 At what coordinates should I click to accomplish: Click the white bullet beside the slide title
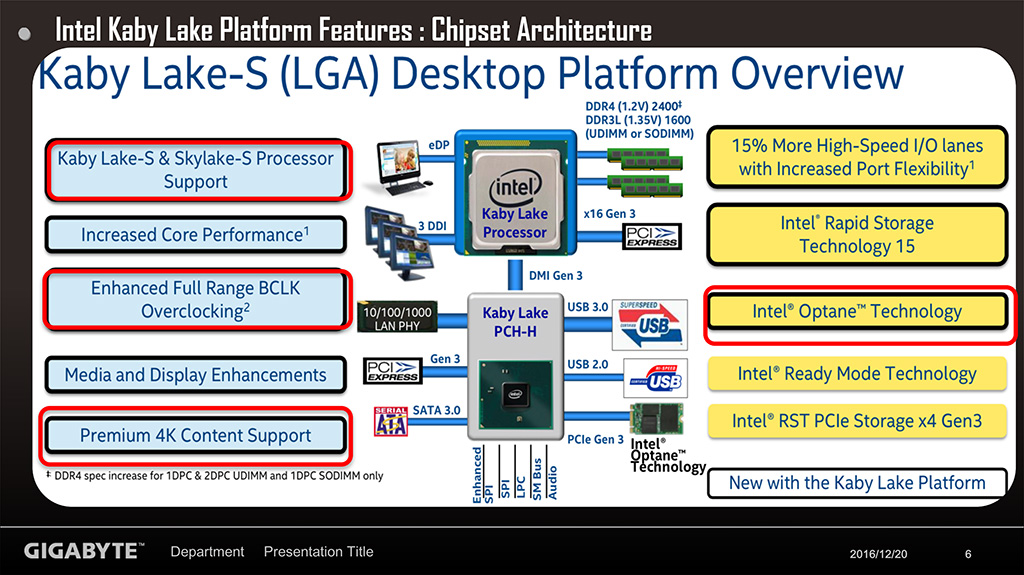coord(25,34)
